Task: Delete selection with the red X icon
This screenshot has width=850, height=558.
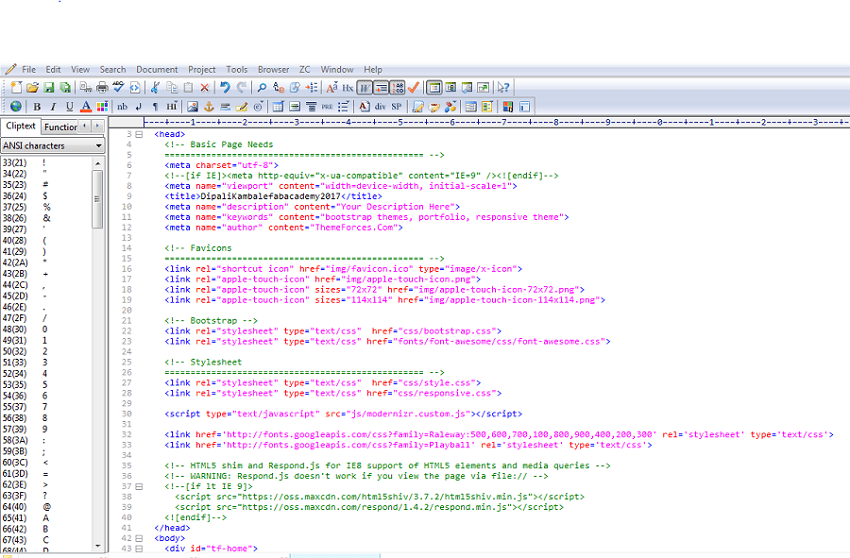Action: (x=204, y=87)
